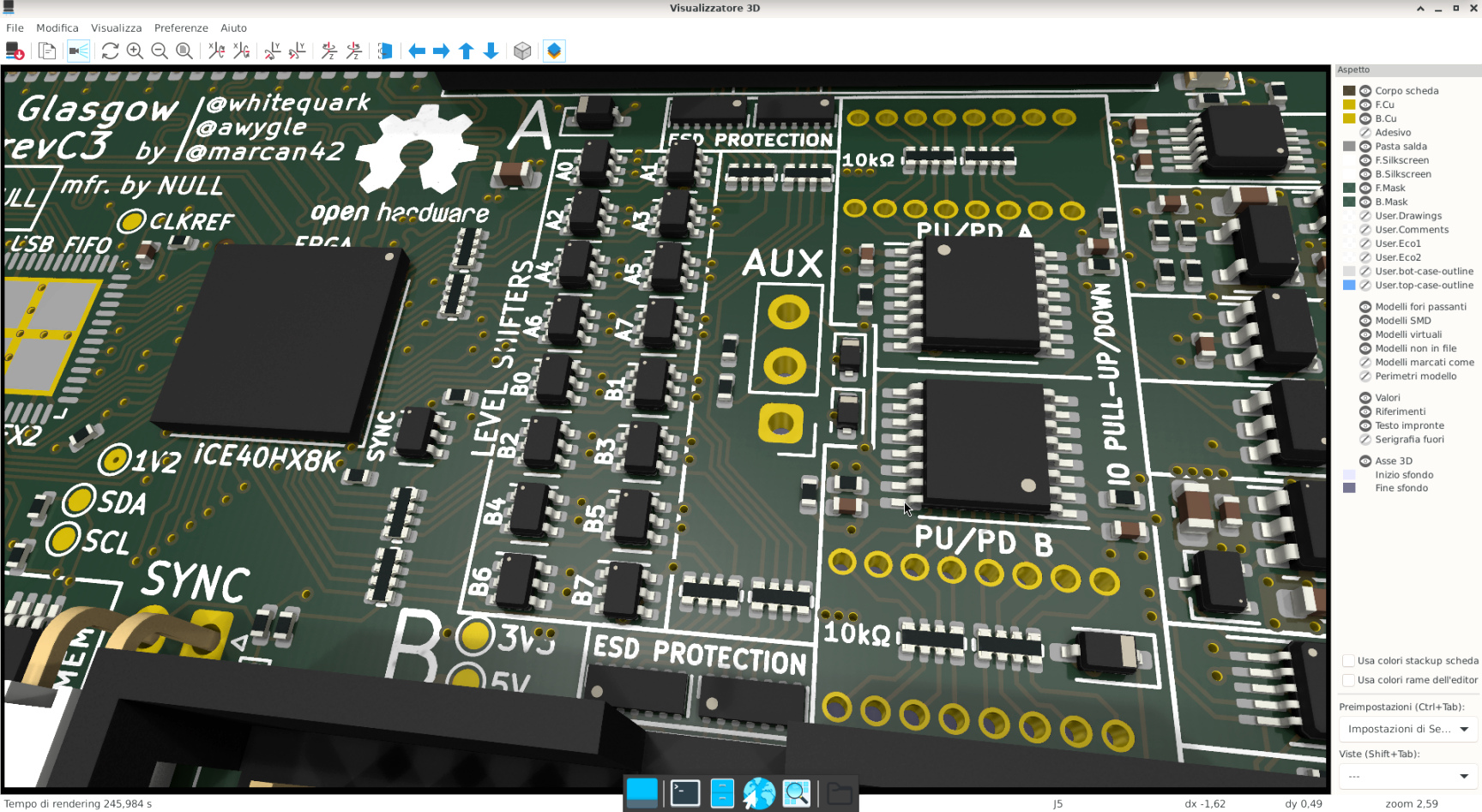Open the Viste viewports dropdown
The image size is (1482, 812).
tap(1407, 776)
